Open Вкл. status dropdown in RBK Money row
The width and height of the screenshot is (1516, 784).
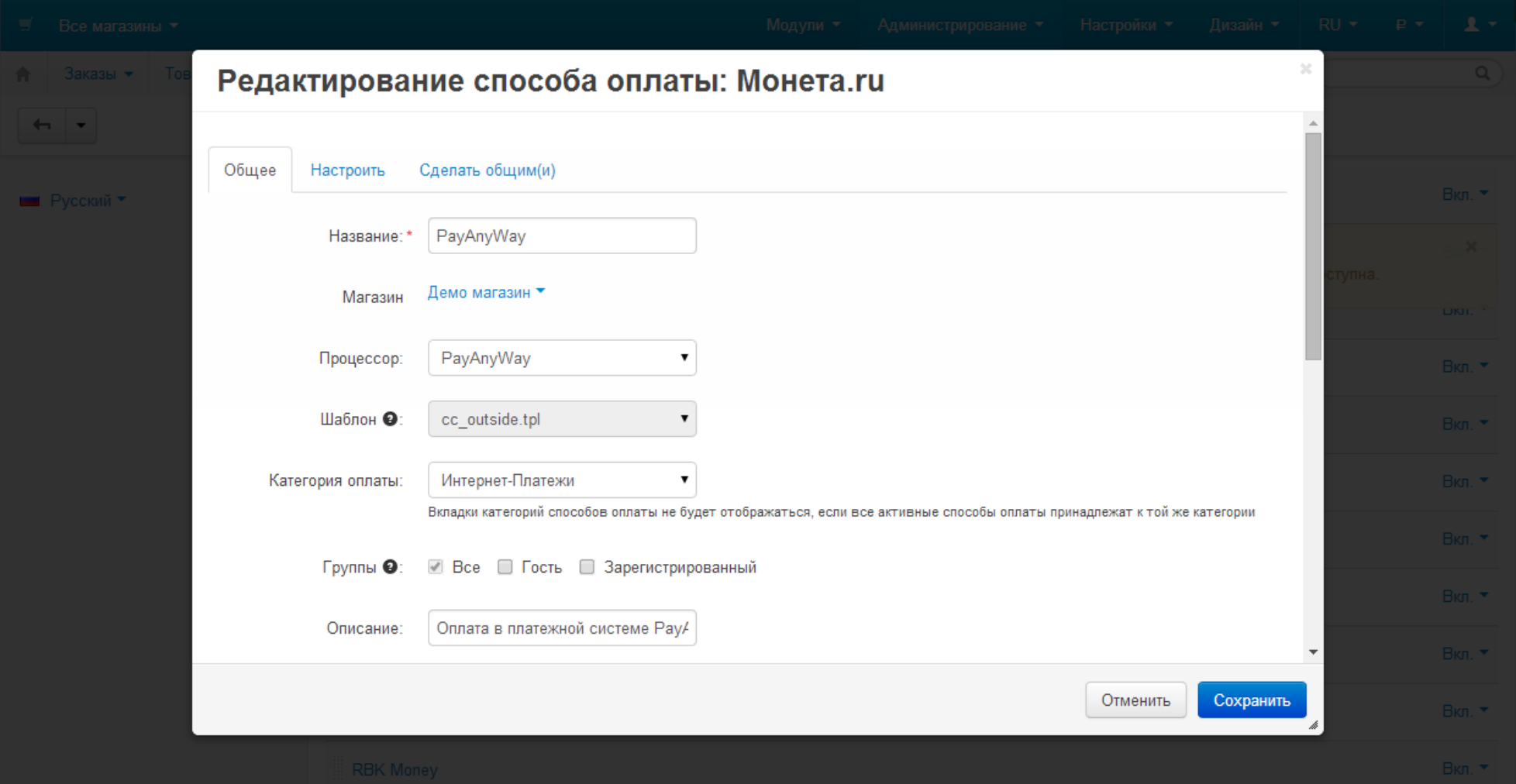[x=1465, y=768]
